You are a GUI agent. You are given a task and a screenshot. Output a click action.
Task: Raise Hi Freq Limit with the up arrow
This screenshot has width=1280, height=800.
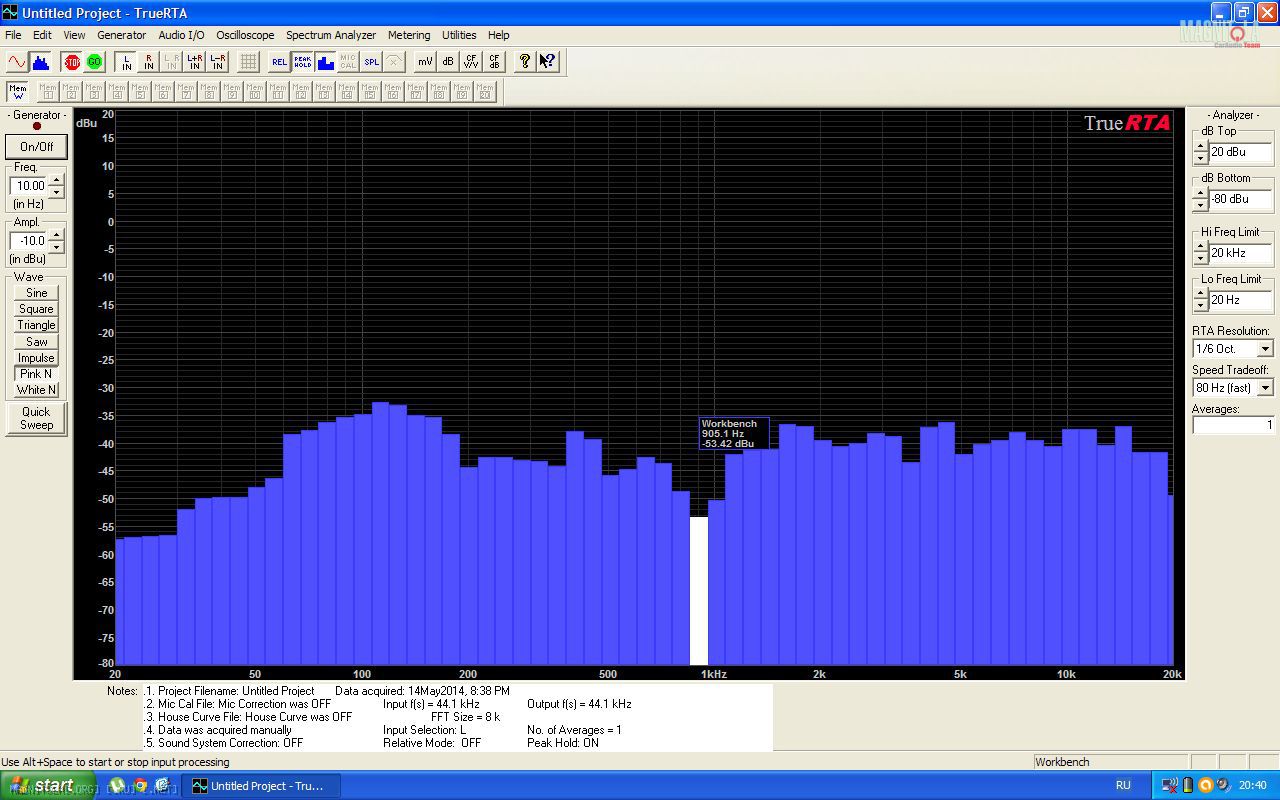[x=1200, y=247]
